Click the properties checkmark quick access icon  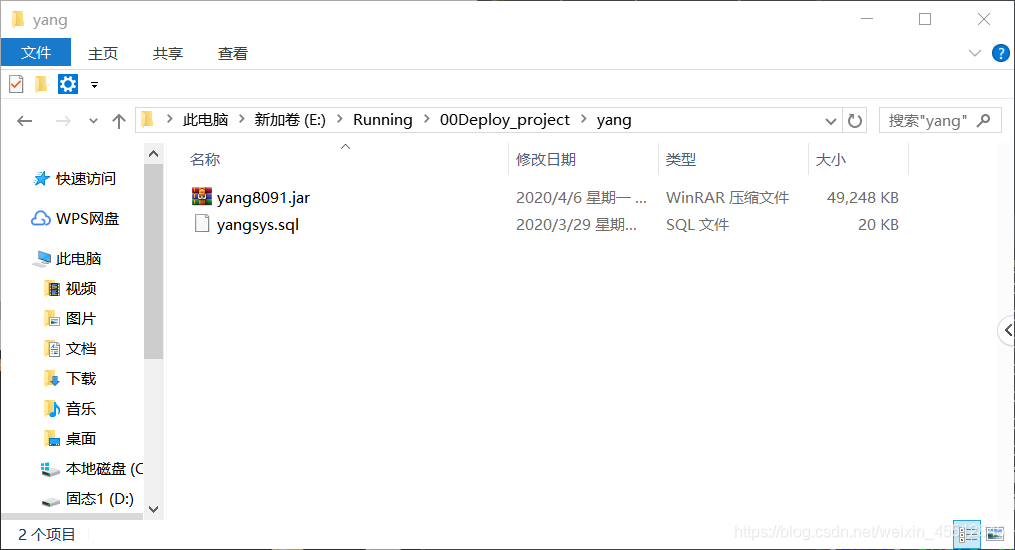tap(16, 84)
